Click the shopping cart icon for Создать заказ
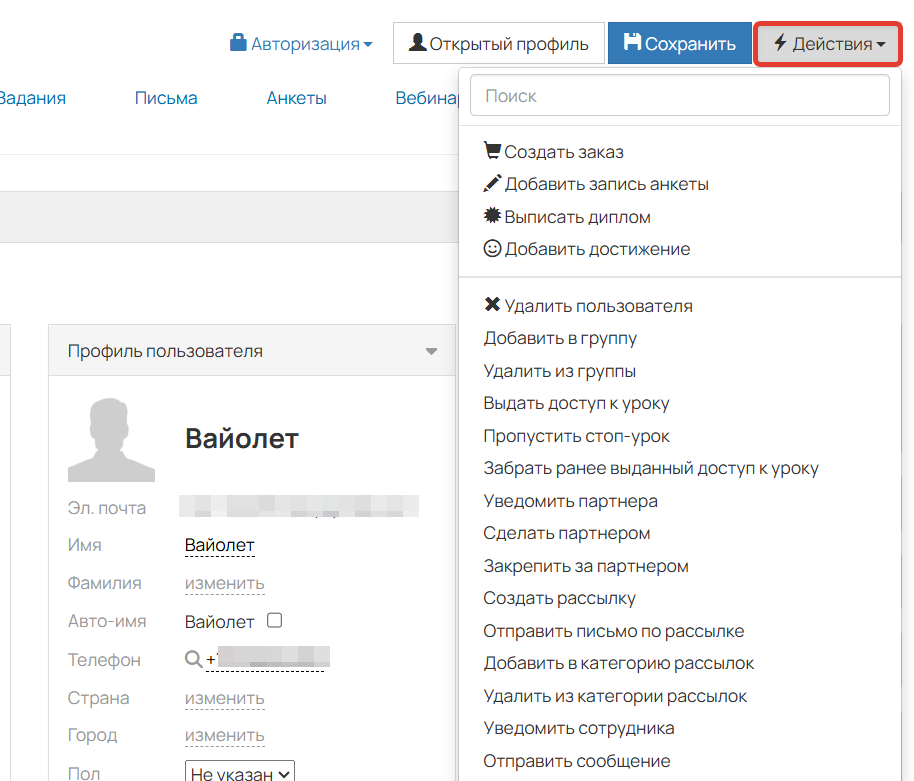Image resolution: width=914 pixels, height=781 pixels. click(x=492, y=152)
